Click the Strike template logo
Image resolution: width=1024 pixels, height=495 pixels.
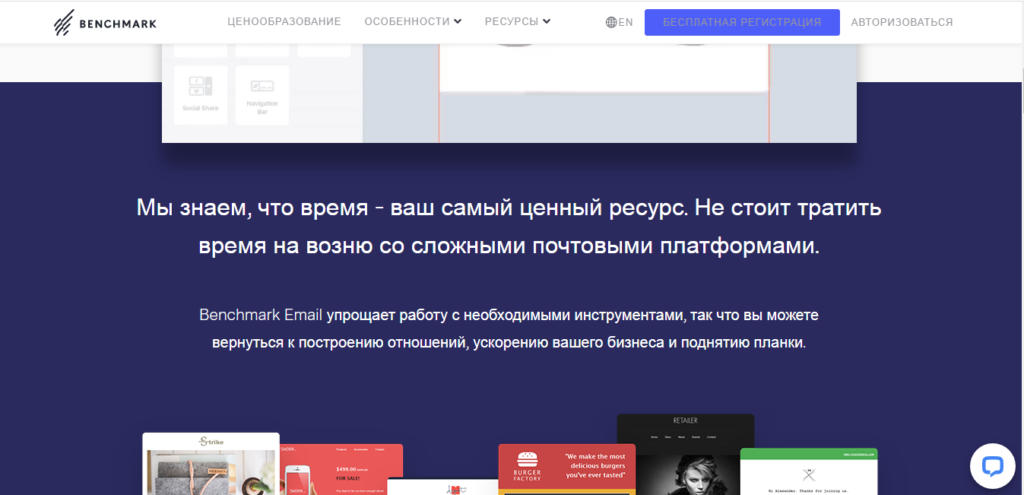[x=210, y=441]
